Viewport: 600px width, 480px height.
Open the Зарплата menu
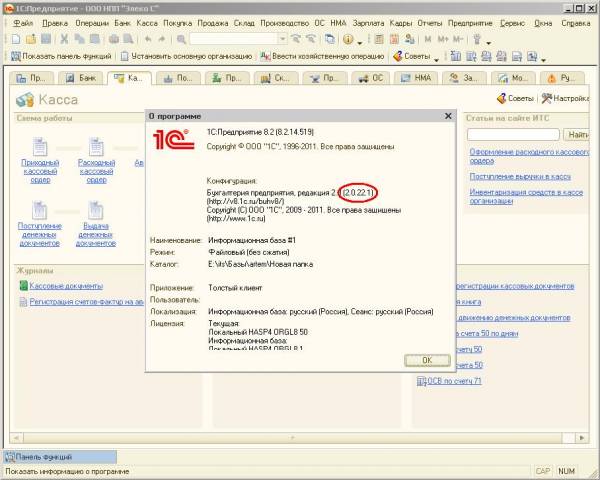tap(368, 23)
